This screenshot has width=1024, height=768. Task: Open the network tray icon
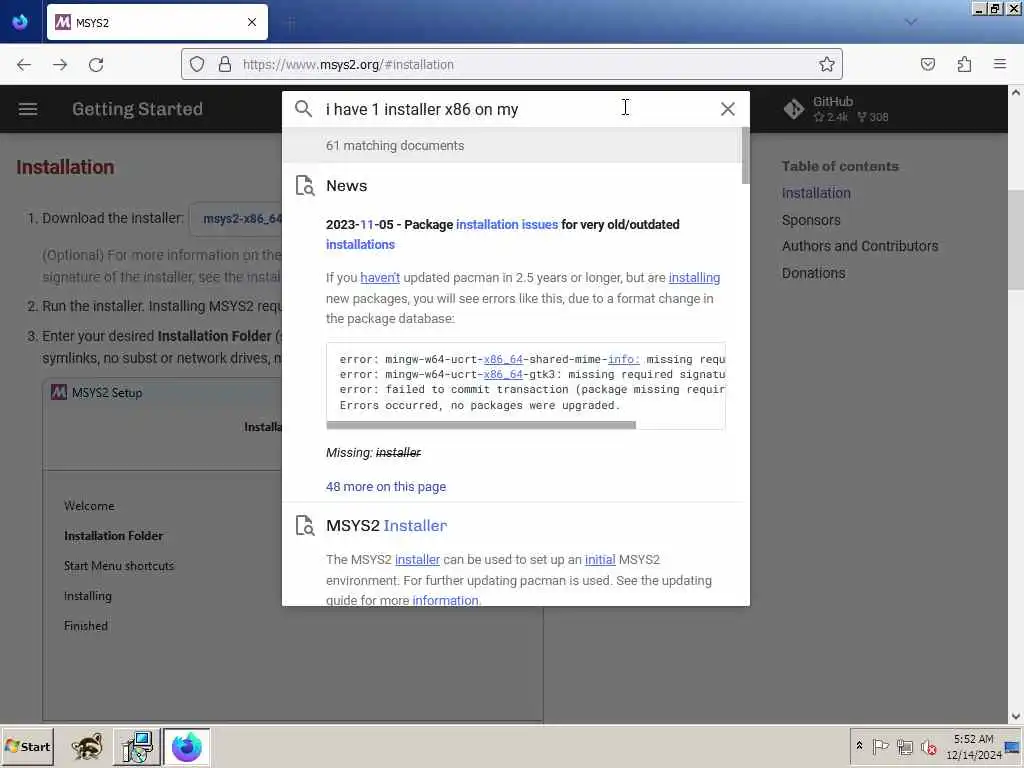tap(904, 746)
